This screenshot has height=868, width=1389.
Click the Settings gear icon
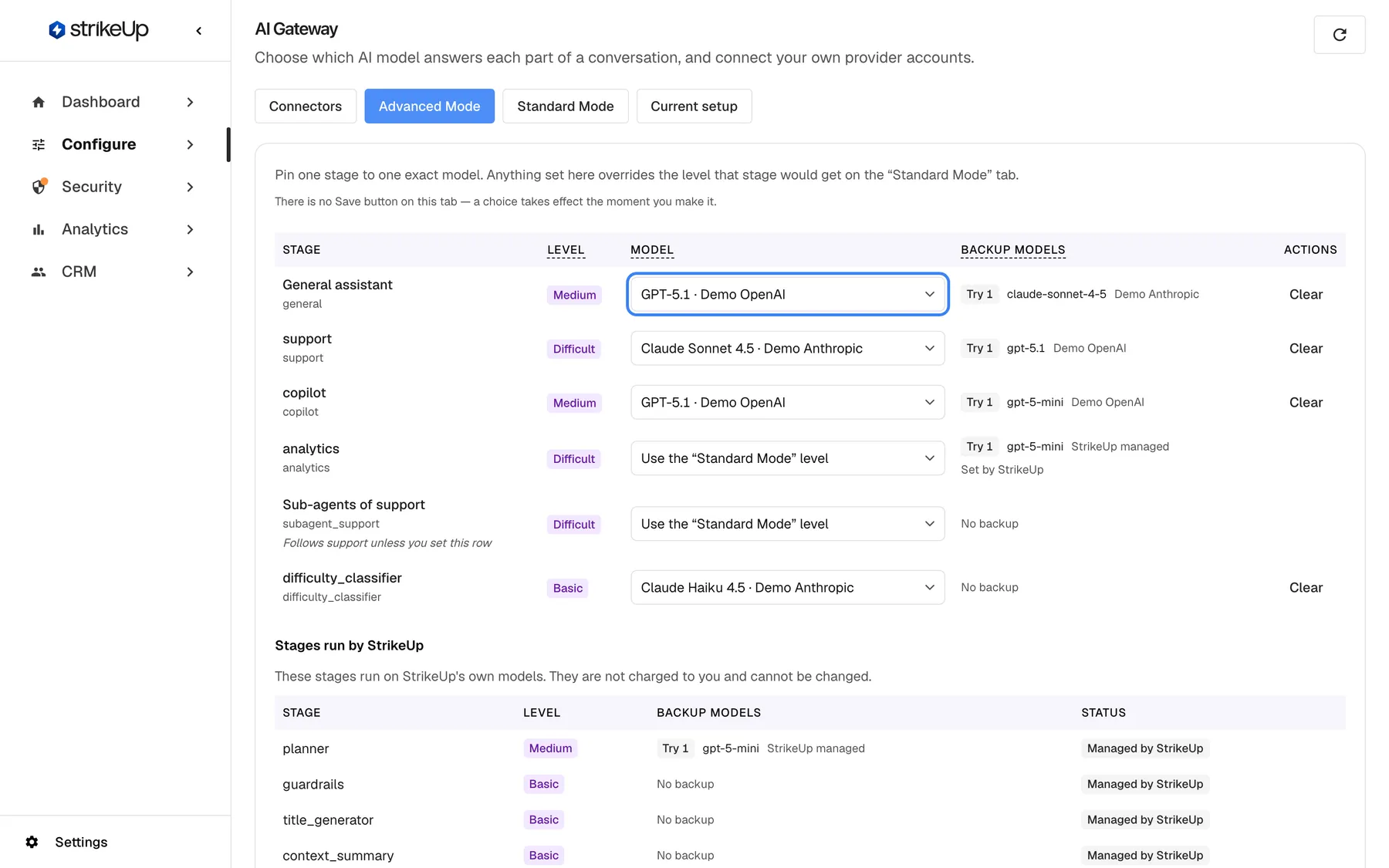click(x=32, y=842)
